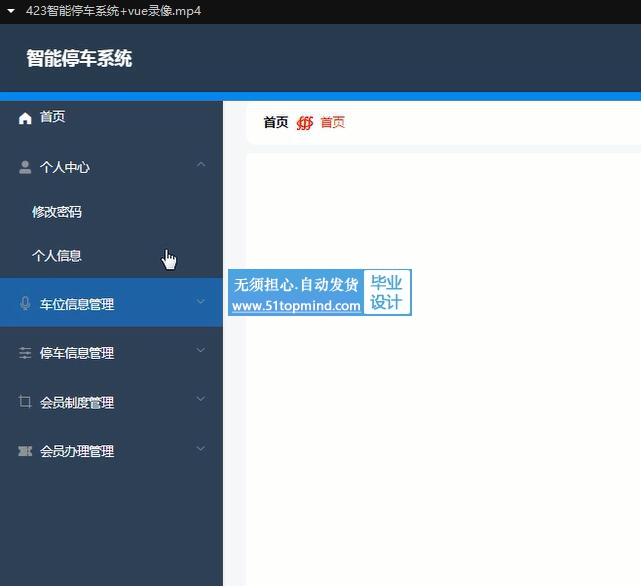Screen dimensions: 641x586
Task: Click the 毕业设计 box in the banner
Action: pos(387,293)
